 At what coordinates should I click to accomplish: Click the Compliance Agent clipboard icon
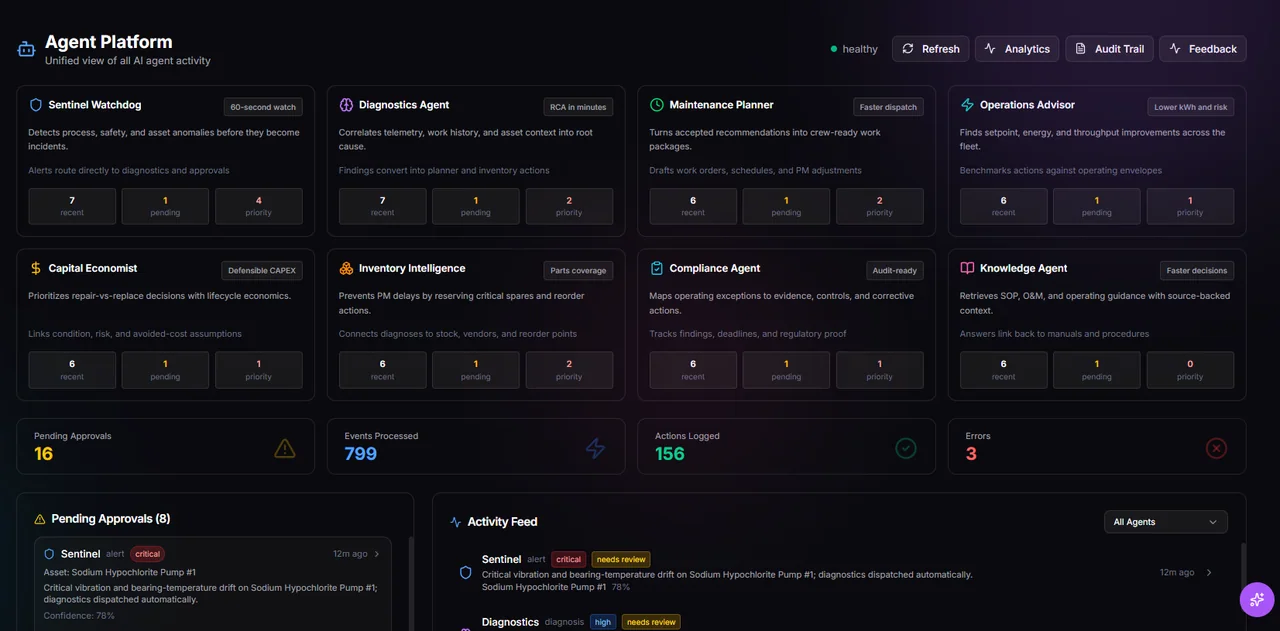pyautogui.click(x=657, y=269)
